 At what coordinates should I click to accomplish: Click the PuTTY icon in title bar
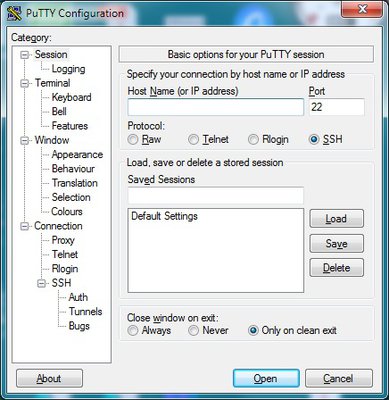tap(14, 13)
